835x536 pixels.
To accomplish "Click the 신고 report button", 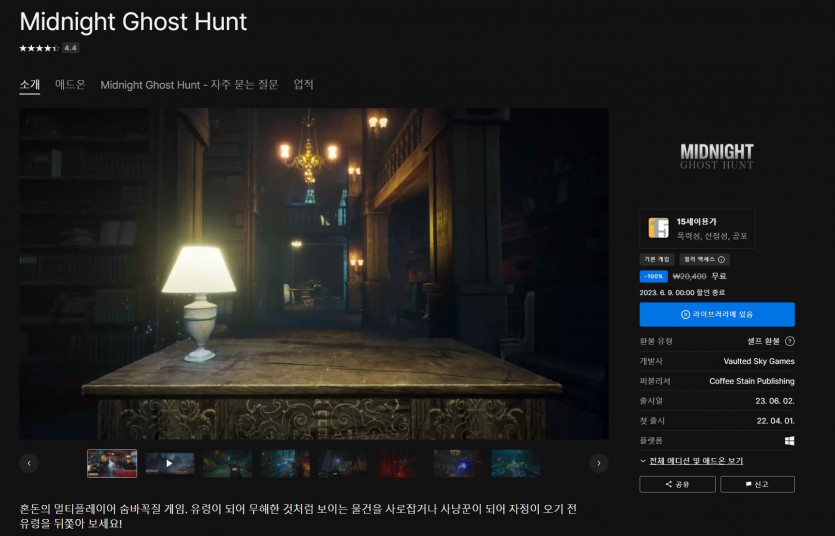I will pyautogui.click(x=757, y=484).
